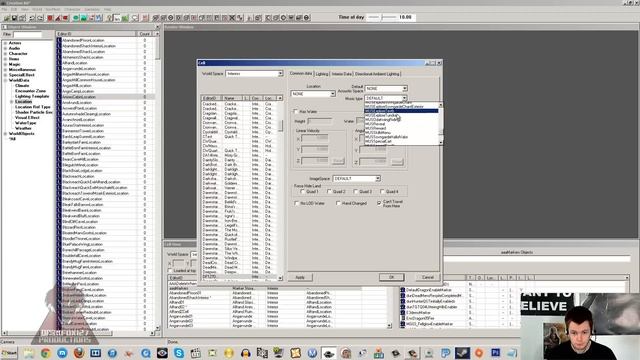640x360 pixels.
Task: Open Skype from the taskbar
Action: [x=179, y=353]
